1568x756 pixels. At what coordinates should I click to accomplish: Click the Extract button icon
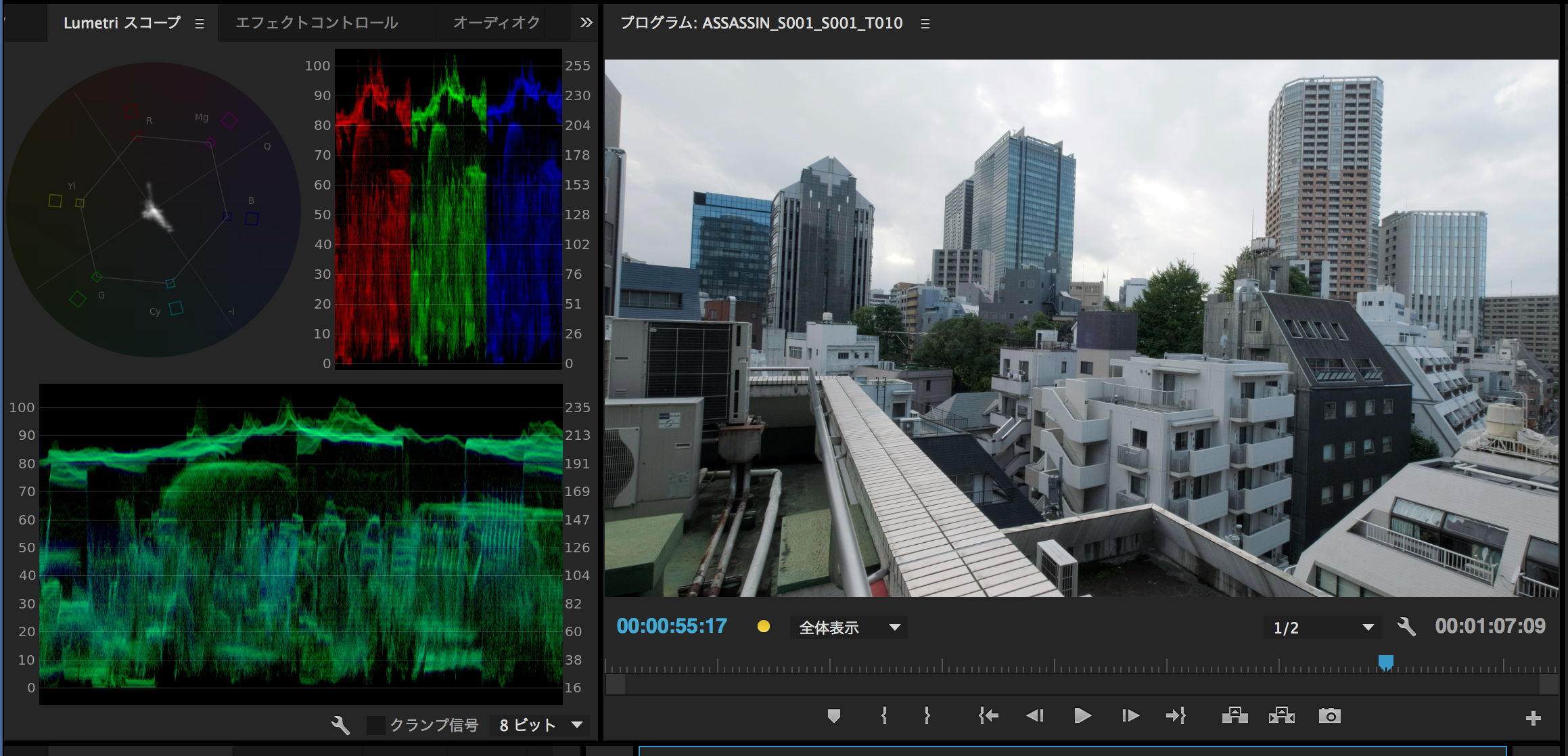click(1282, 715)
